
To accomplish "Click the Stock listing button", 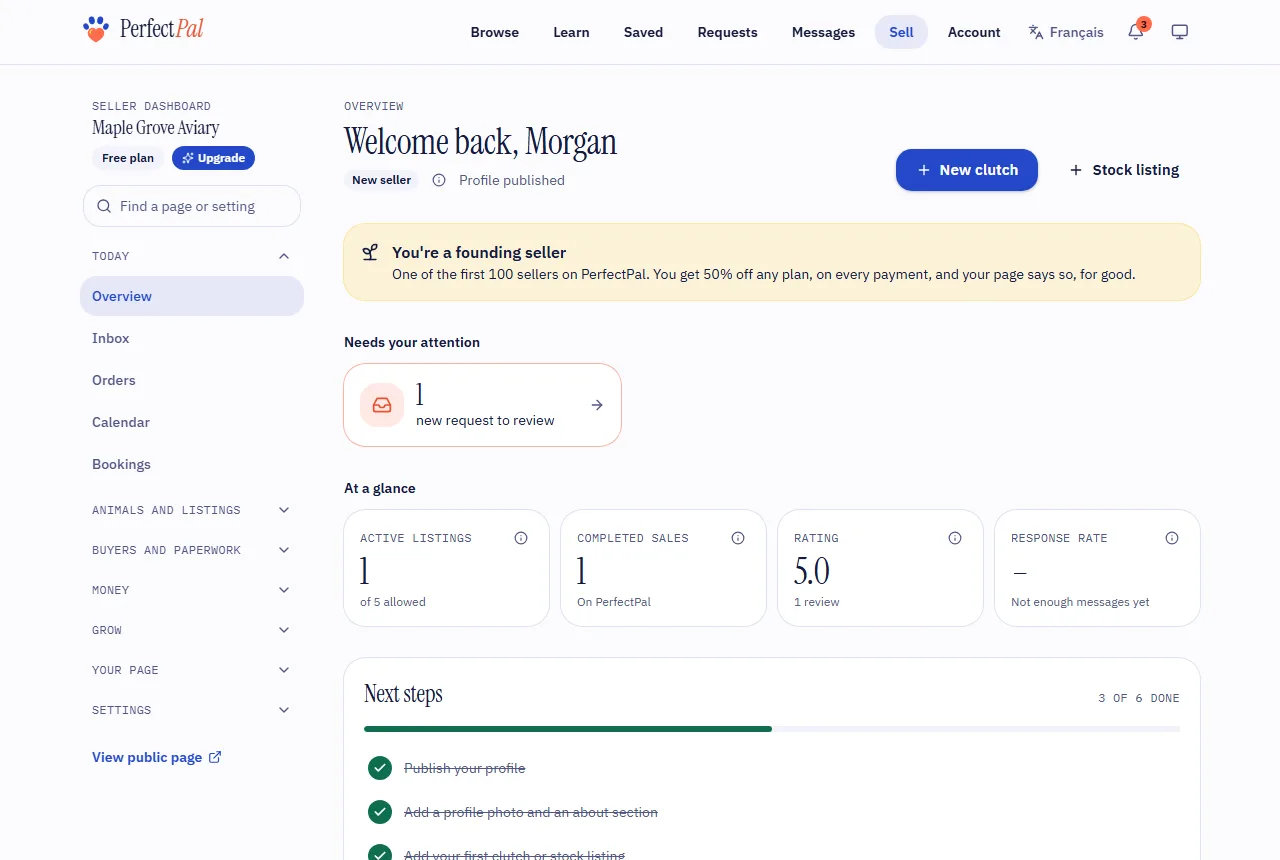I will pyautogui.click(x=1124, y=170).
